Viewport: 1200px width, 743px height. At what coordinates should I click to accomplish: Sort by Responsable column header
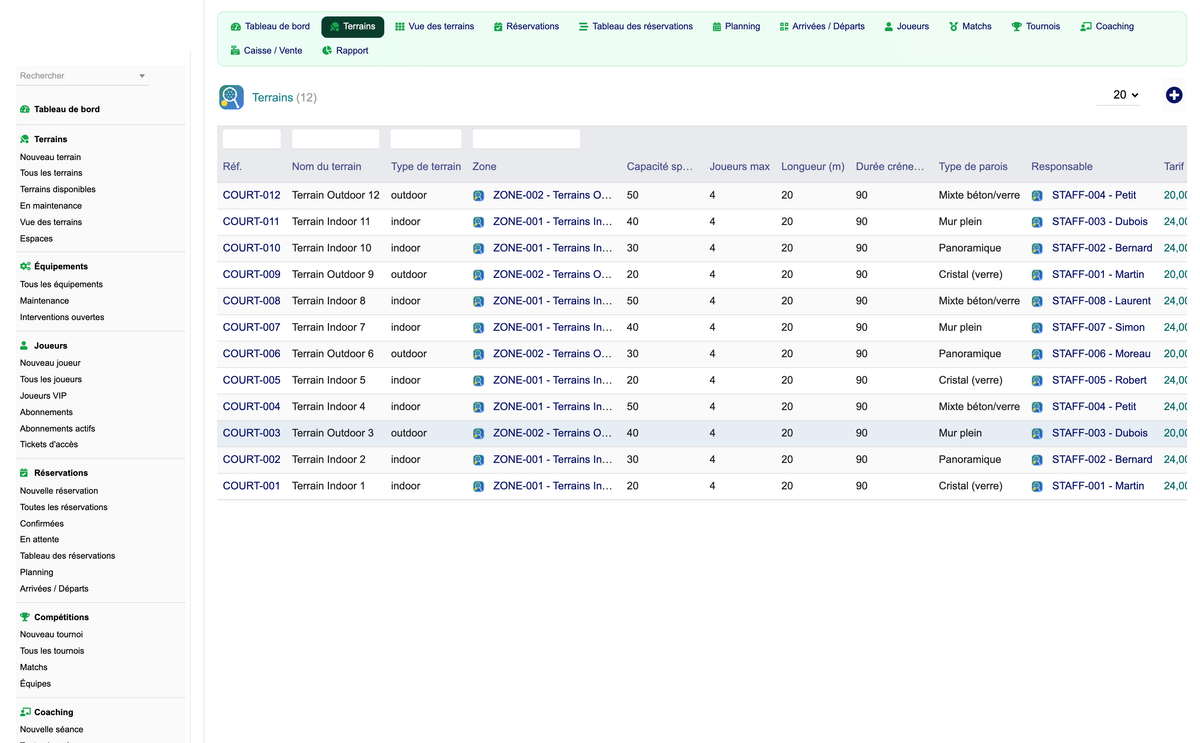[x=1062, y=167]
